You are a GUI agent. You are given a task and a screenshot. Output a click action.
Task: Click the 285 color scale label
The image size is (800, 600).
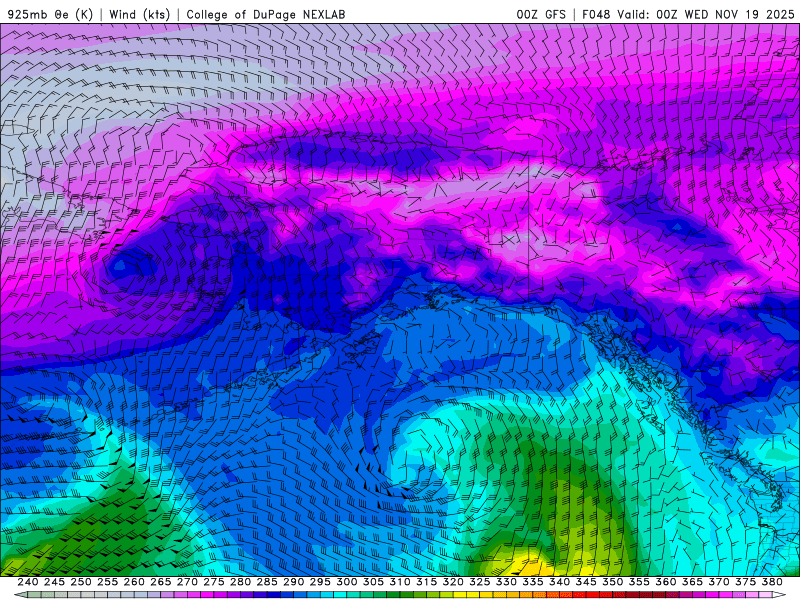[x=267, y=582]
